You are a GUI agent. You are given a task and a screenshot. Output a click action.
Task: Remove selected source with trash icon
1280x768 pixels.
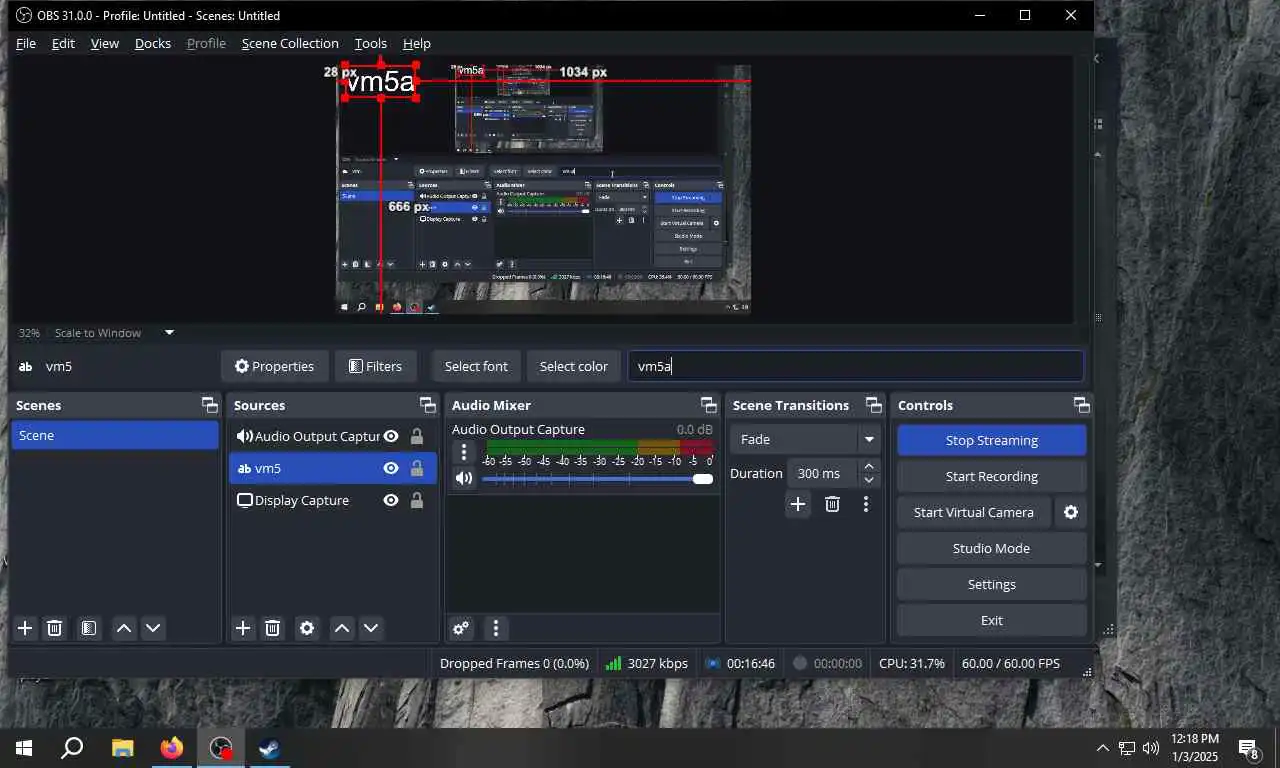(272, 628)
